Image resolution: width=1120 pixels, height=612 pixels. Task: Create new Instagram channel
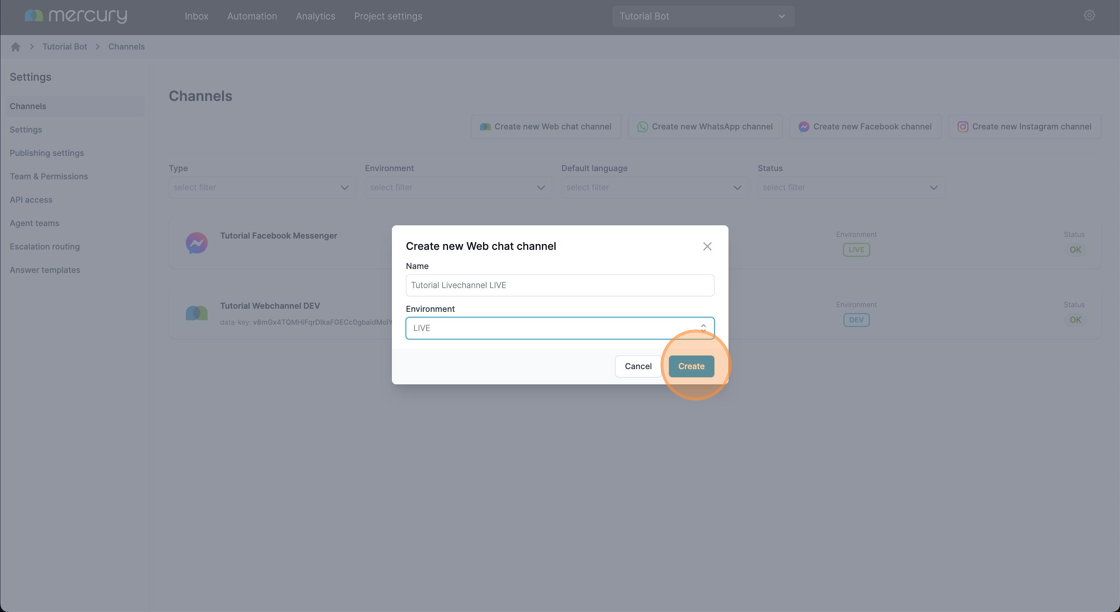coord(1024,126)
